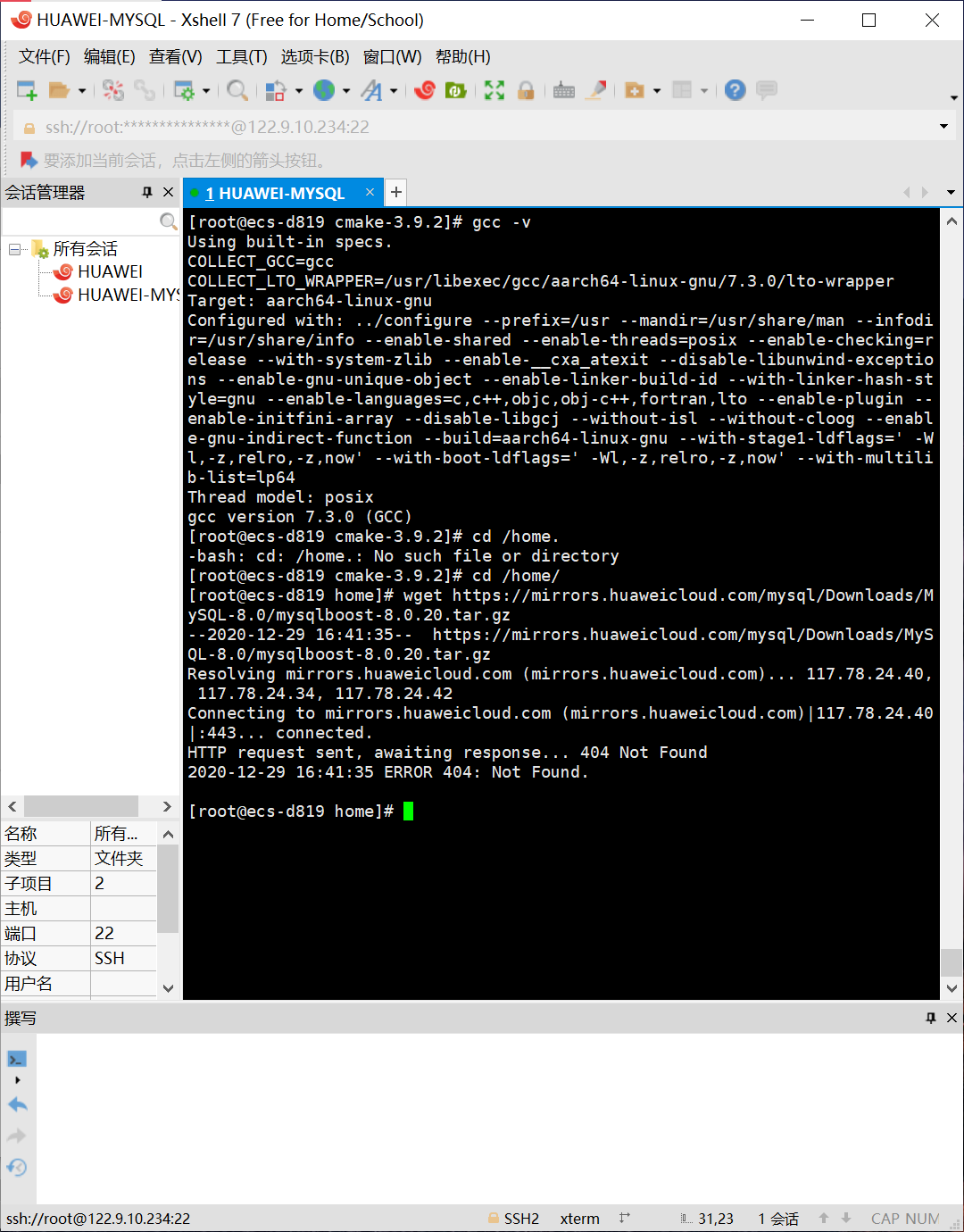Add a new tab with the plus button
Screen dimensions: 964x1232
[x=396, y=192]
